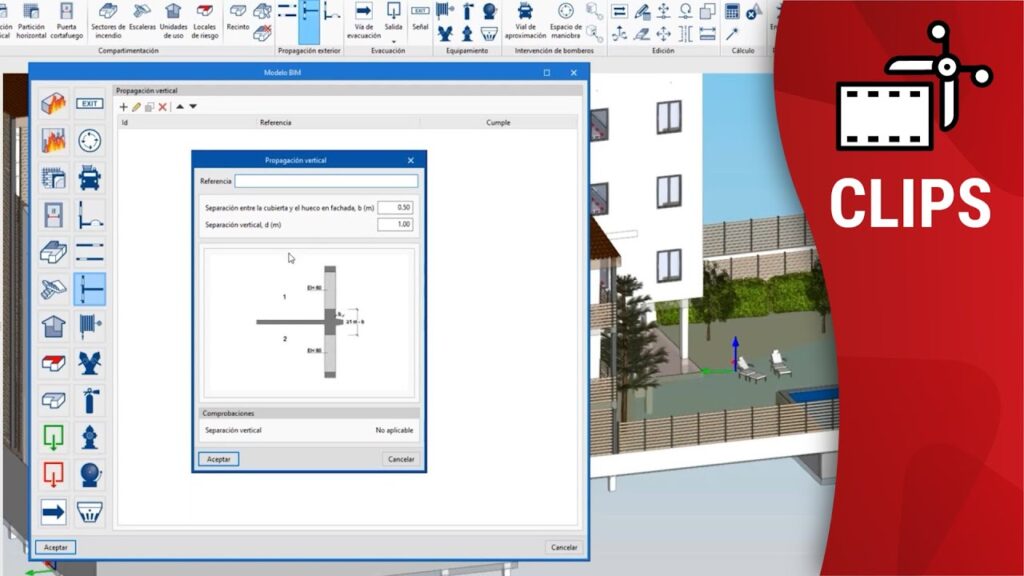Viewport: 1024px width, 576px height.
Task: Select the EXIT sign icon in Modelo BIM sidebar
Action: coord(90,104)
